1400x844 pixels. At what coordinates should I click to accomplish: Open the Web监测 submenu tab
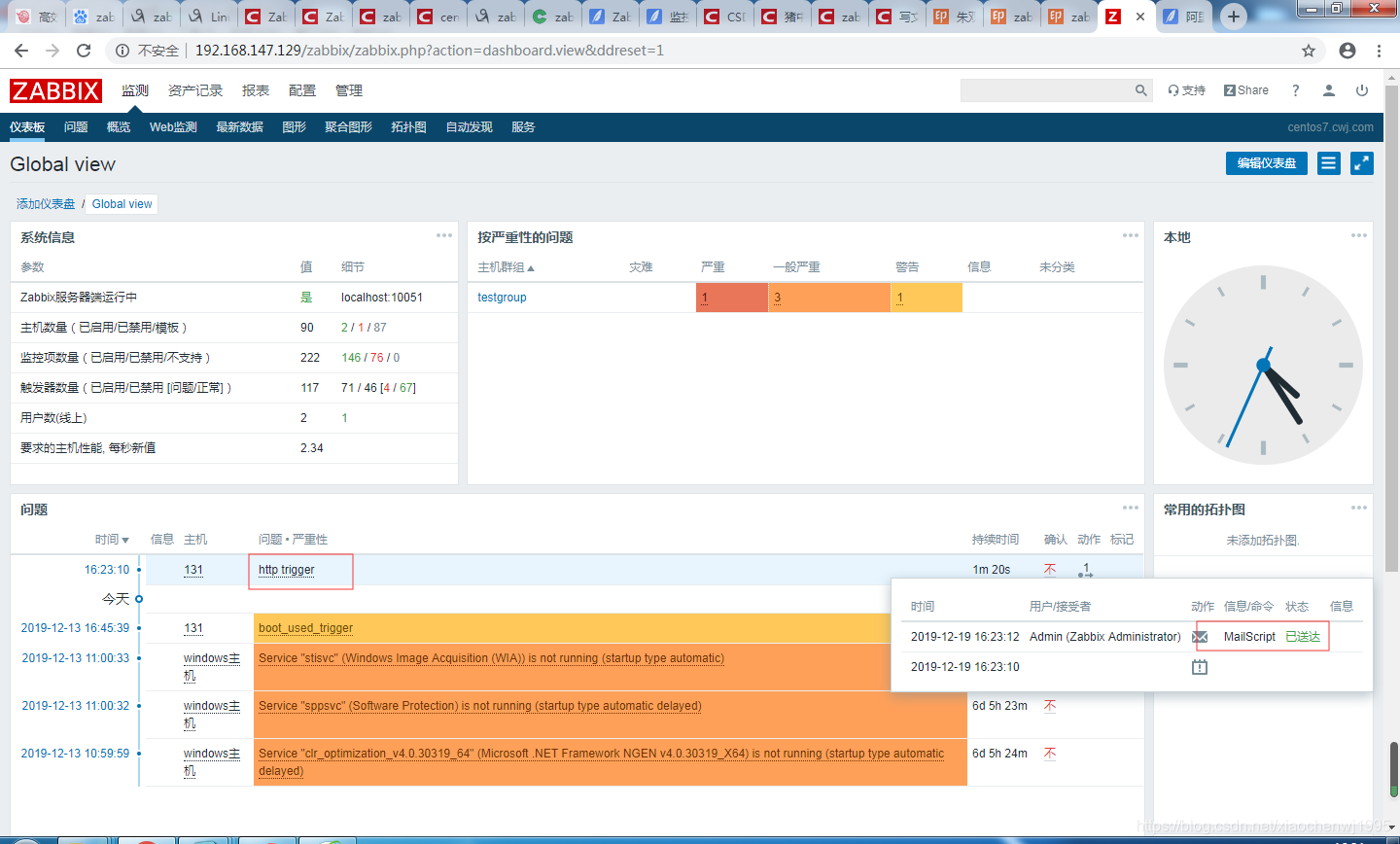[x=173, y=127]
